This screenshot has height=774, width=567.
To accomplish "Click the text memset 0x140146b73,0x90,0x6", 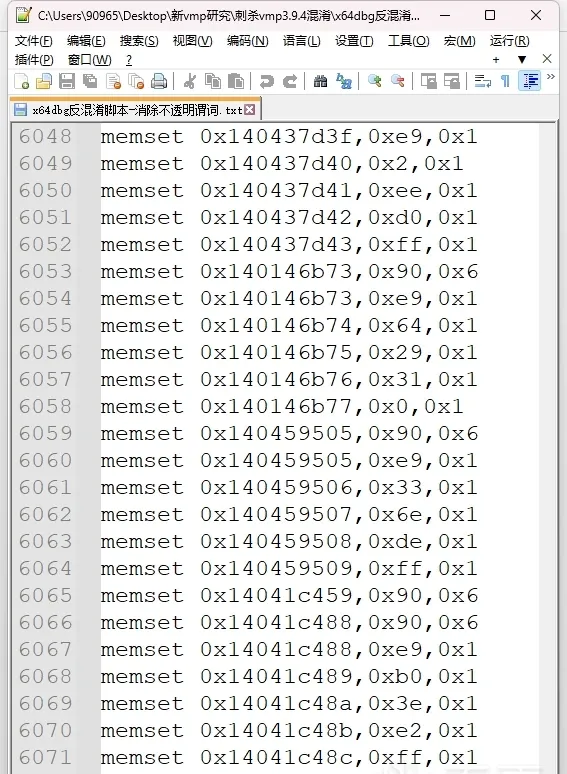I will 289,271.
